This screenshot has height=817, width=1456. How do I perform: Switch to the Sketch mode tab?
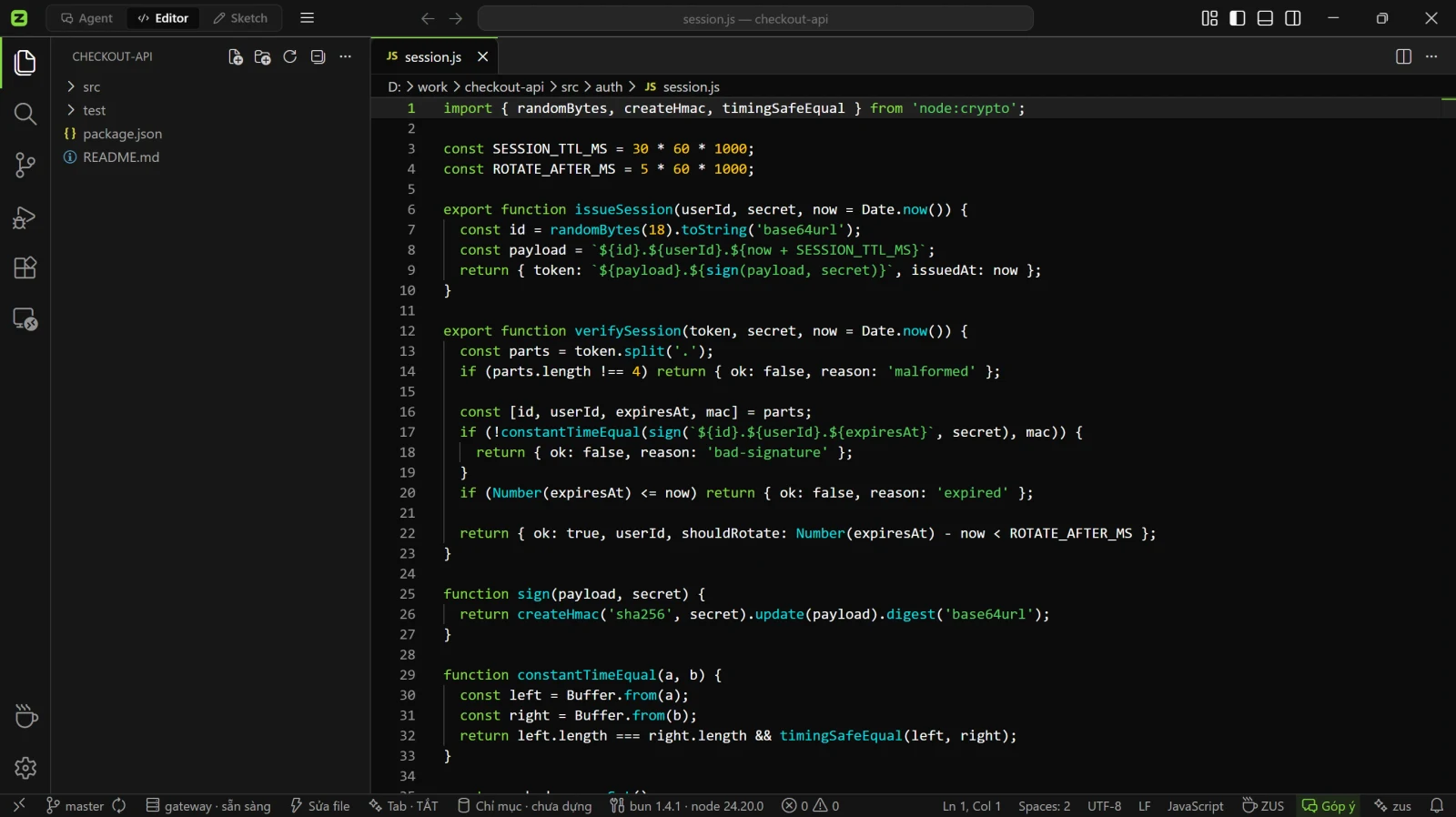point(240,18)
